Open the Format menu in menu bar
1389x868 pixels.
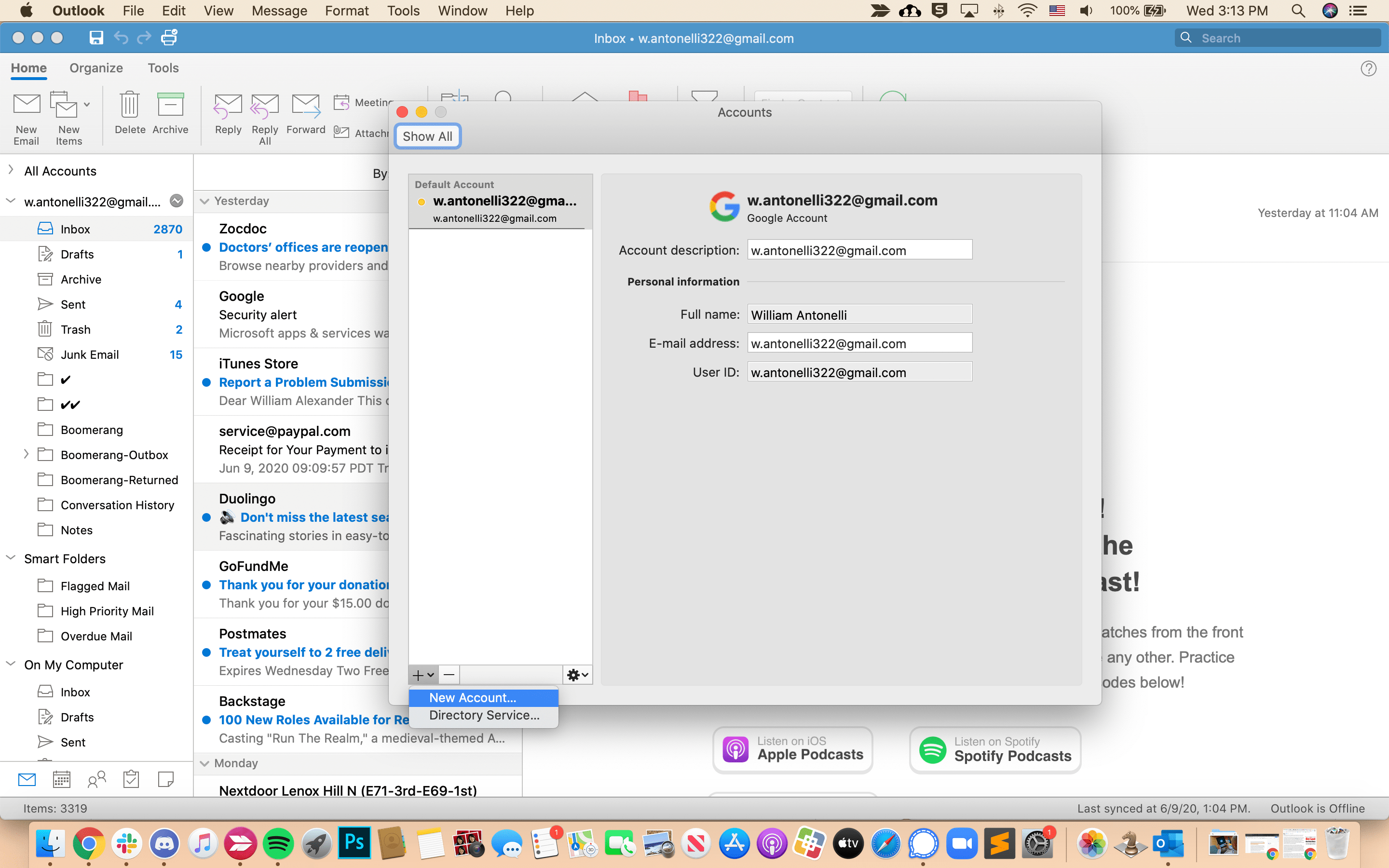point(347,10)
